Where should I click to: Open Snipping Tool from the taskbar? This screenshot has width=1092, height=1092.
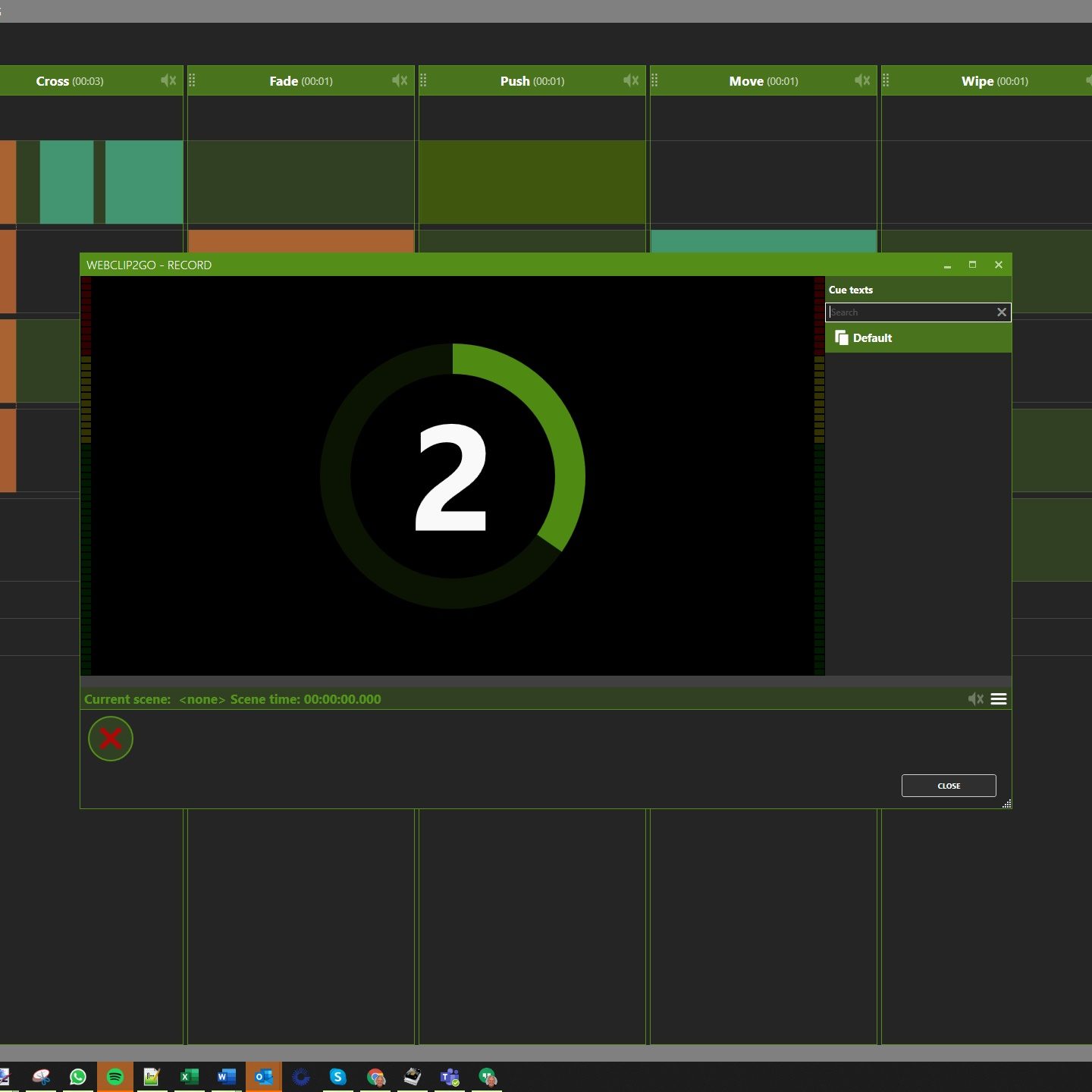point(41,1077)
